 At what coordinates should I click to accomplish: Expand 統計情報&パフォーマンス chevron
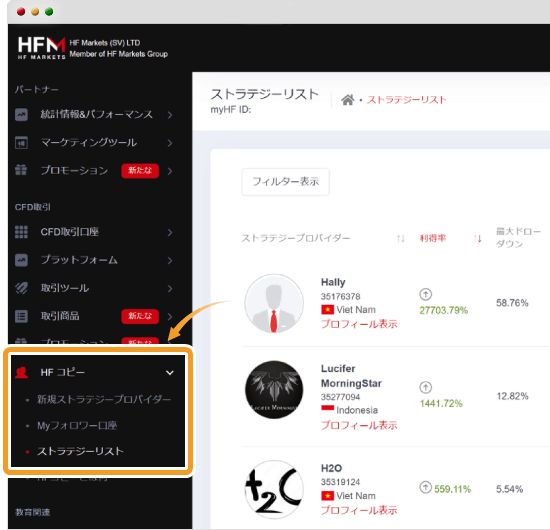pos(170,115)
